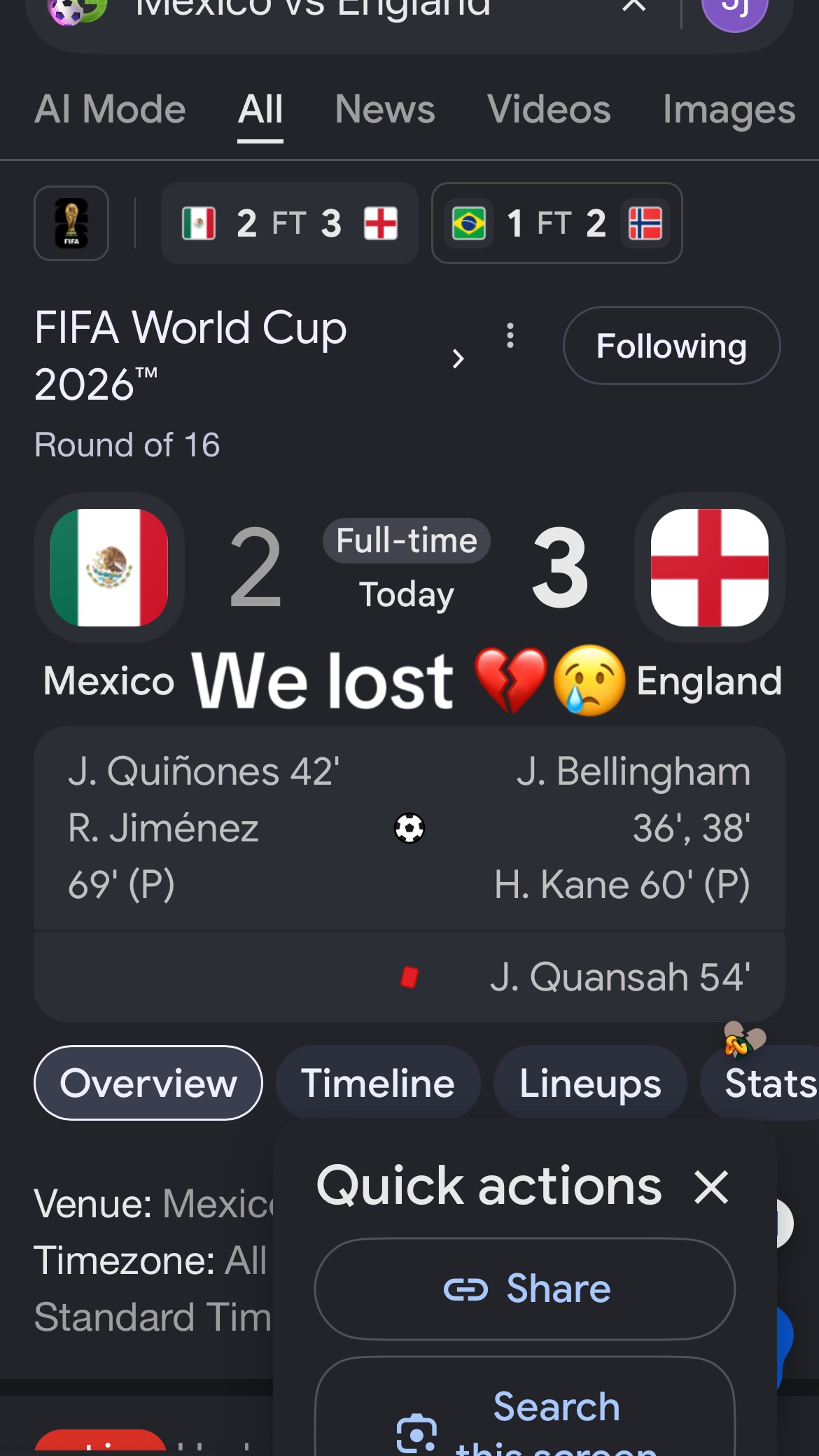
Task: Switch to the News tab
Action: pos(385,110)
